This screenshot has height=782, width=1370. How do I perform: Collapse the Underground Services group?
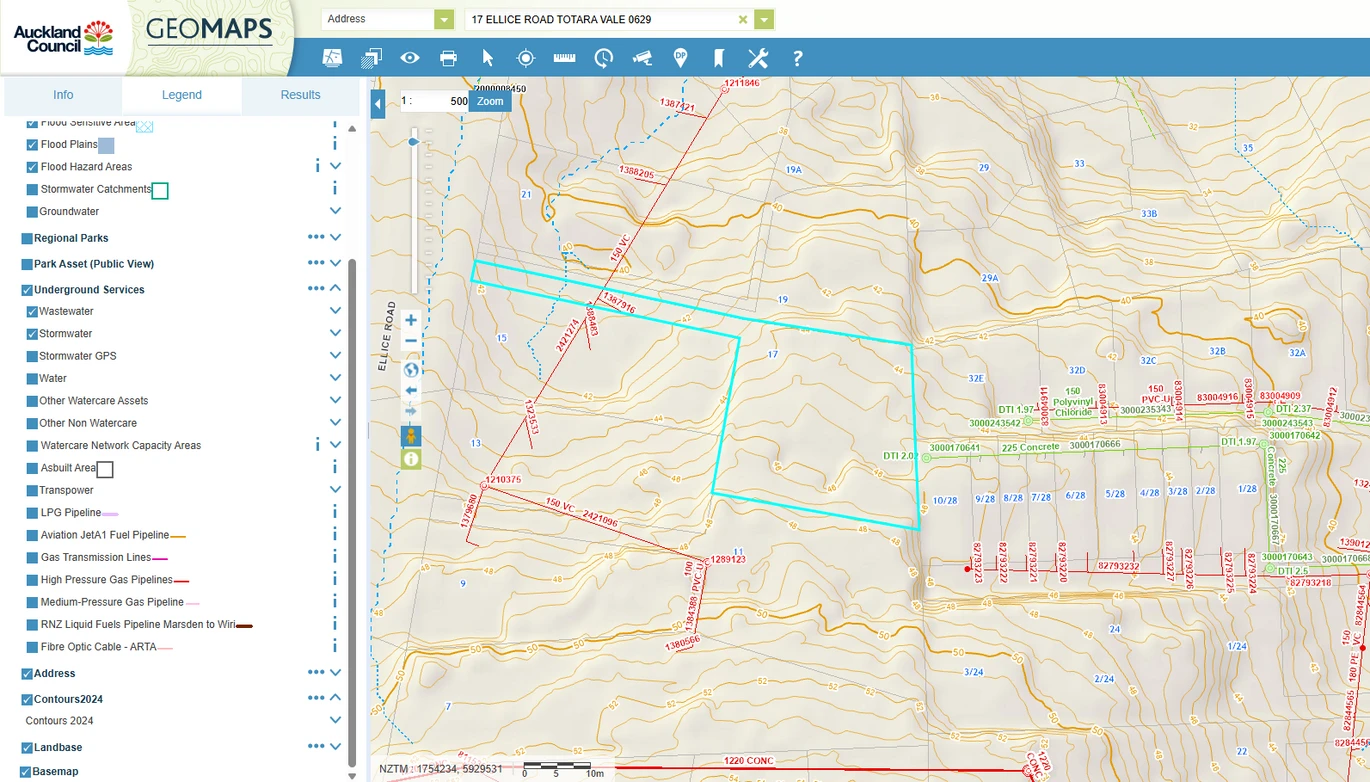[336, 289]
